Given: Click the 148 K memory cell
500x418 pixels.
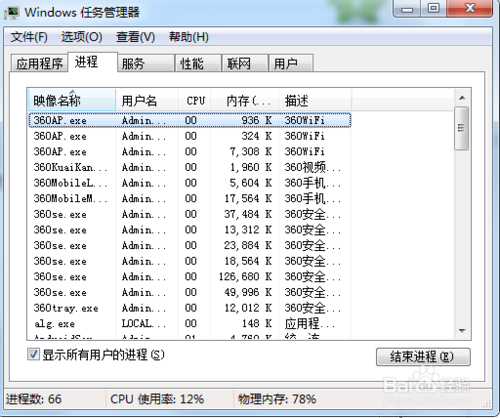Looking at the screenshot, I should [x=257, y=323].
